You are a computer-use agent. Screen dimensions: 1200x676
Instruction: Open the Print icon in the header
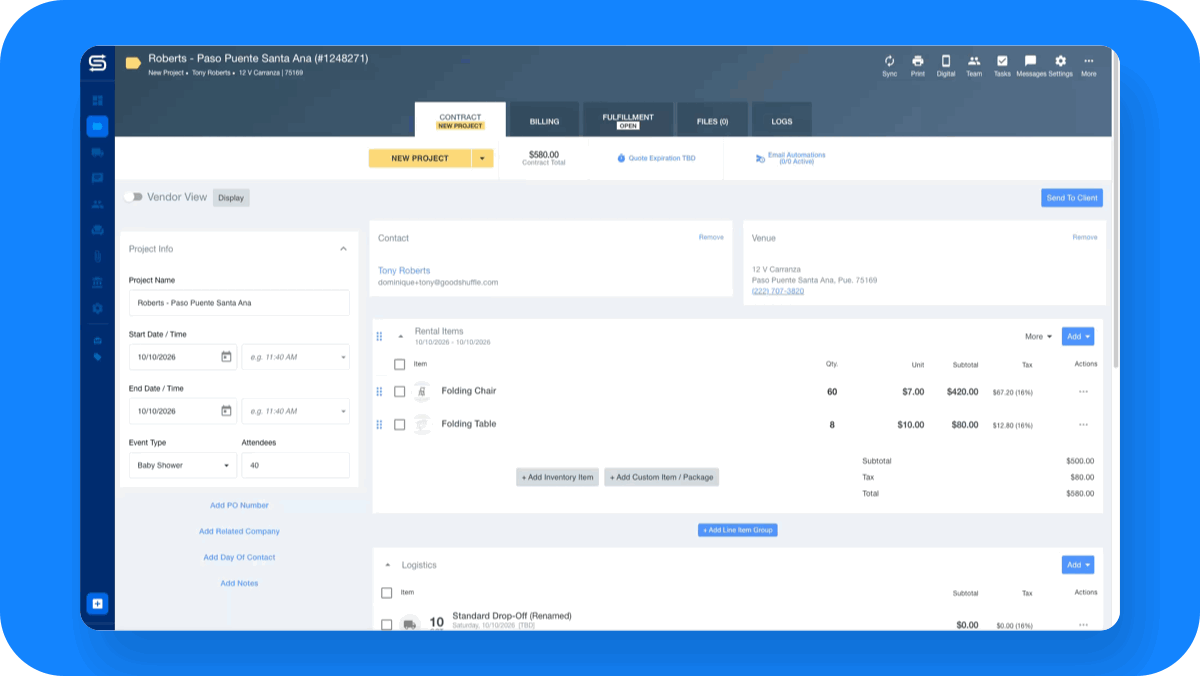tap(917, 61)
